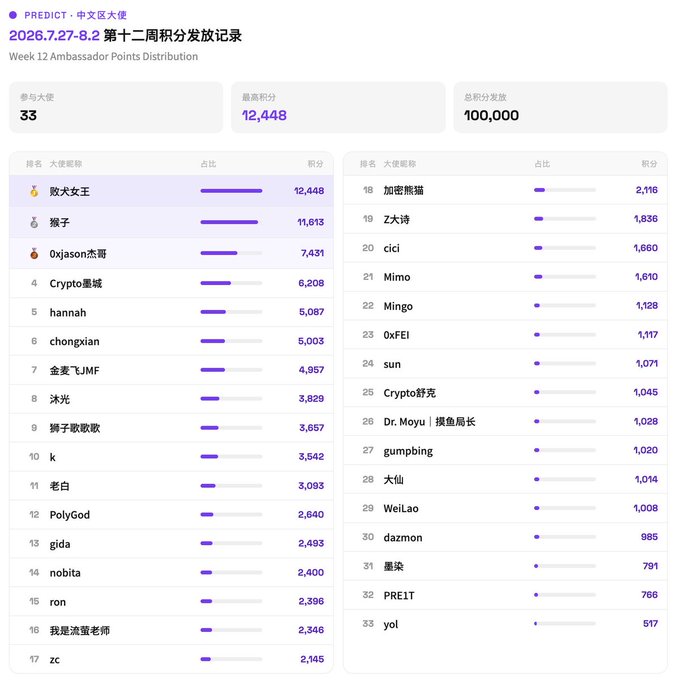Image resolution: width=675 pixels, height=680 pixels.
Task: Select the name gida
Action: click(x=60, y=544)
